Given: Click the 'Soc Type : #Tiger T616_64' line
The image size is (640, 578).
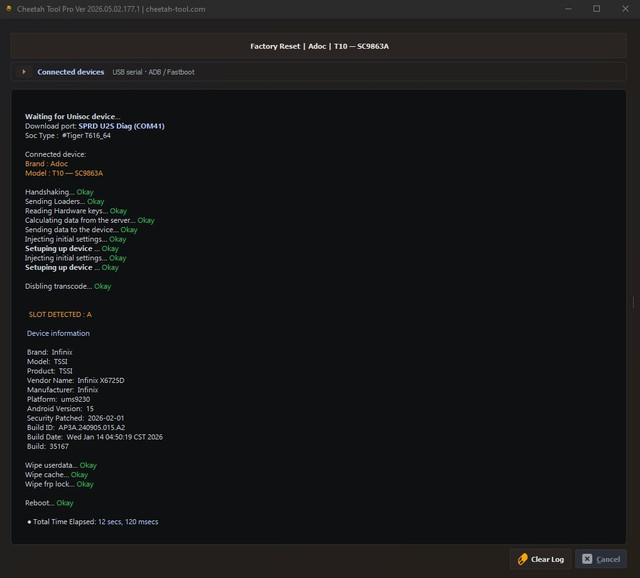Looking at the screenshot, I should click(68, 136).
